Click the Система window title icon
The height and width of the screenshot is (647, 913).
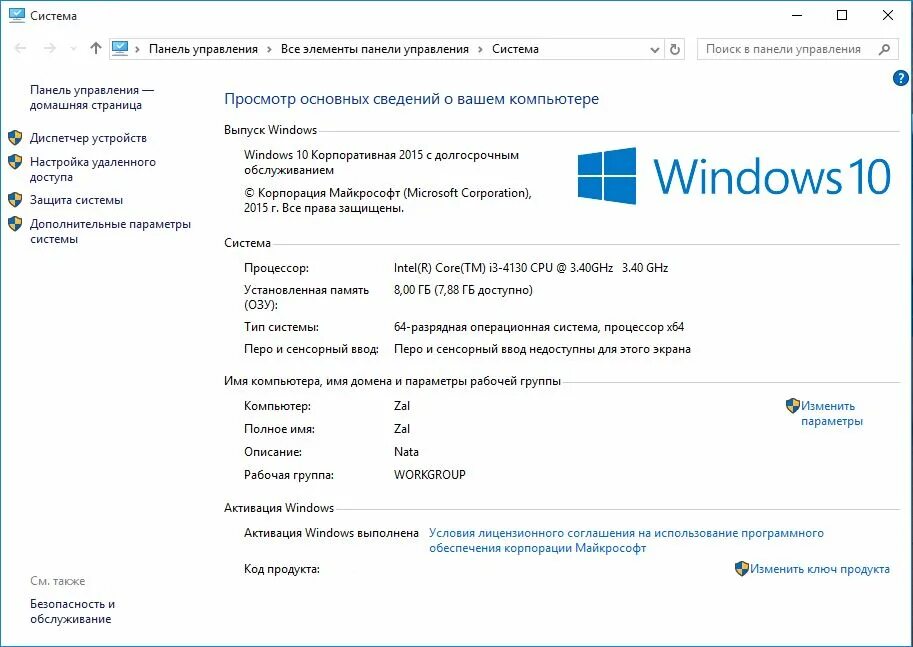17,16
